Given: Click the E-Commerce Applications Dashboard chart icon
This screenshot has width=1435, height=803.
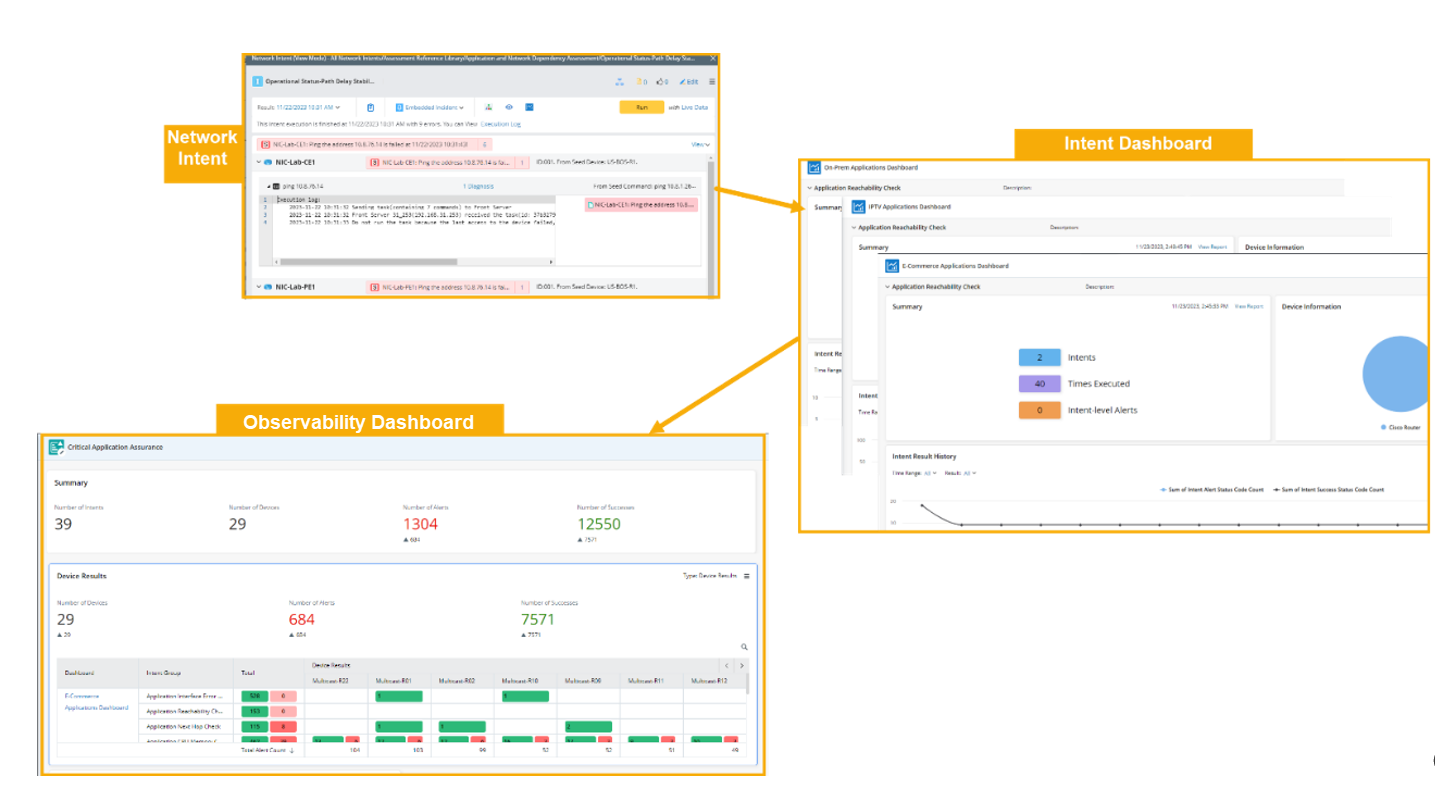Looking at the screenshot, I should tap(892, 266).
